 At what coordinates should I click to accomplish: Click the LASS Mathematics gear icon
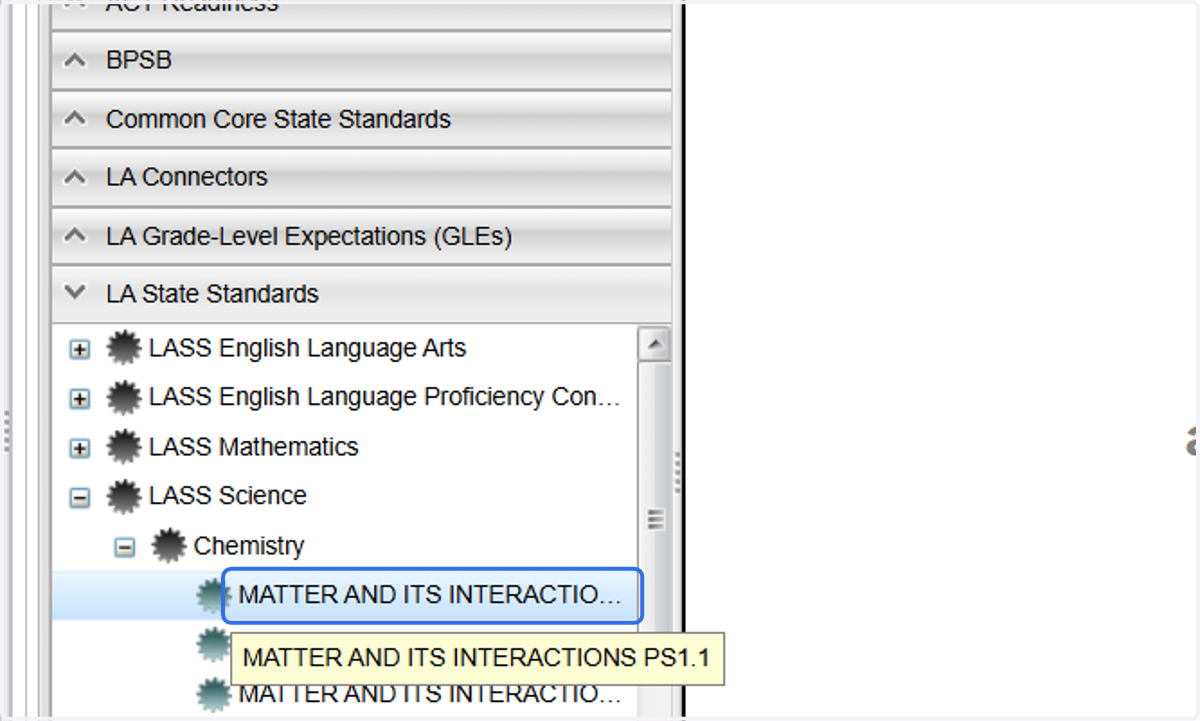[x=123, y=447]
